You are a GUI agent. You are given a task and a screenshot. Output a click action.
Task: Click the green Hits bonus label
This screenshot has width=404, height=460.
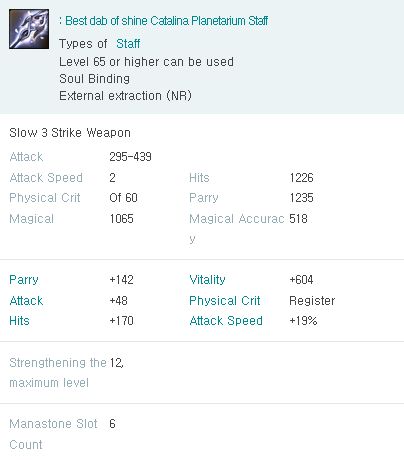pyautogui.click(x=19, y=321)
